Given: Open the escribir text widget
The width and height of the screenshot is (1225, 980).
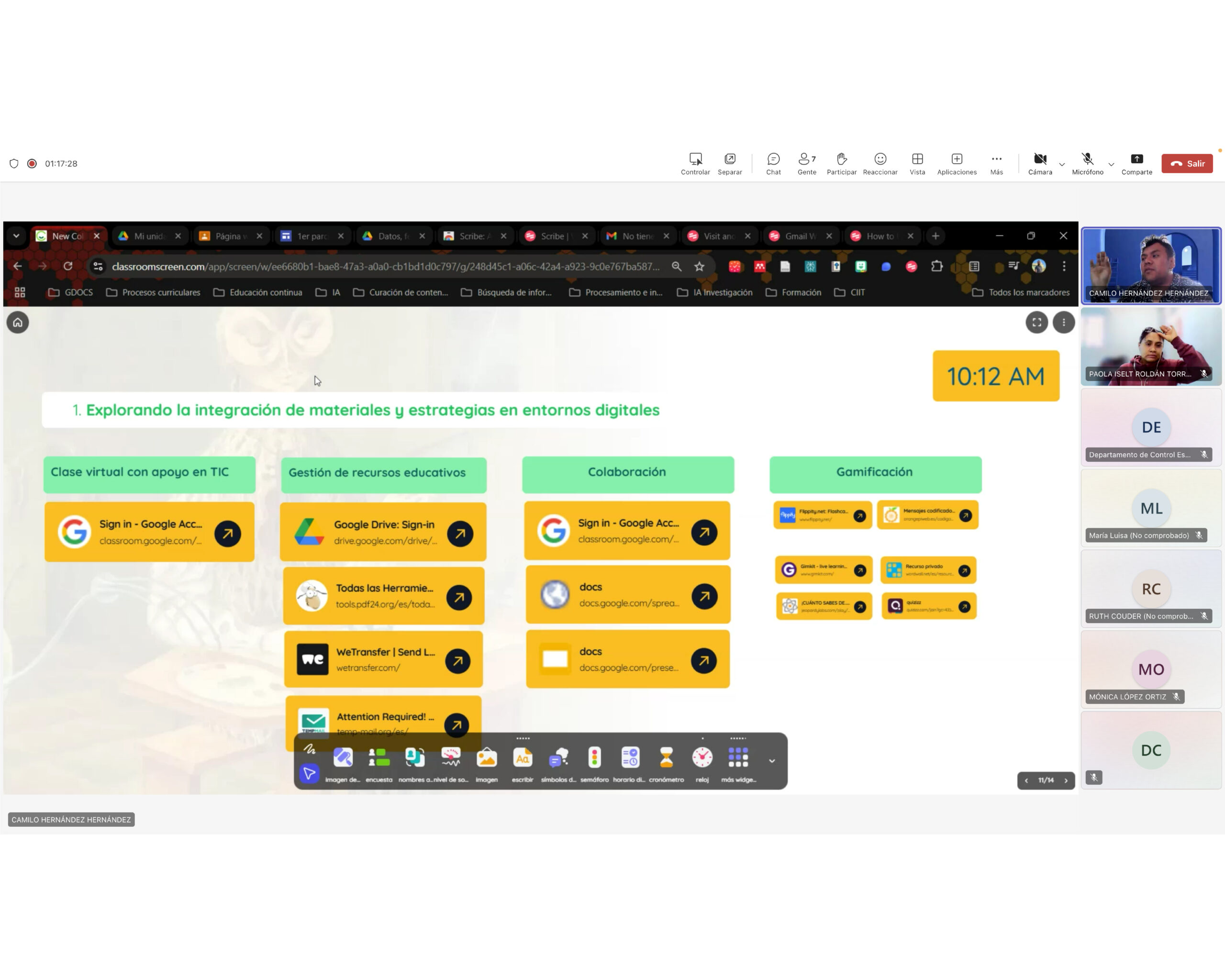Looking at the screenshot, I should (523, 765).
